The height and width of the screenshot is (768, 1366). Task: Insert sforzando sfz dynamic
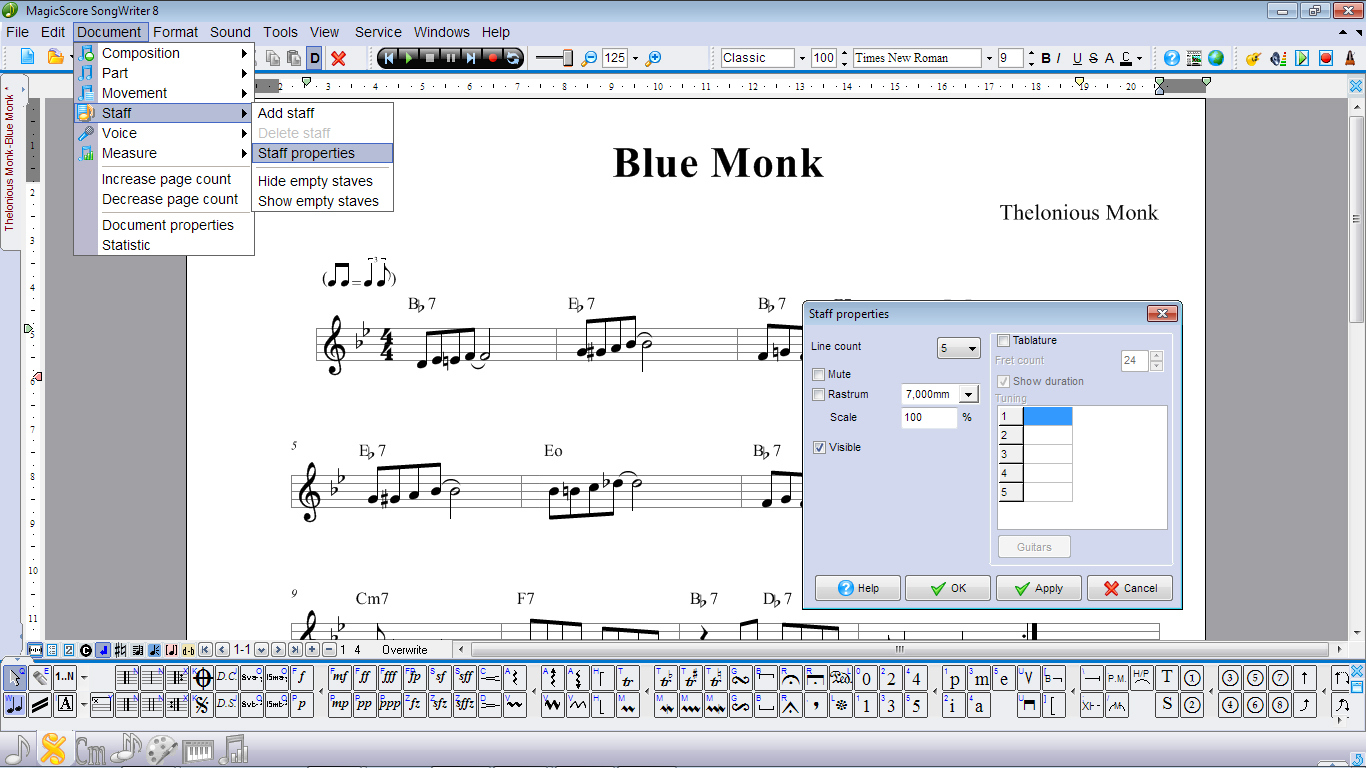click(440, 704)
